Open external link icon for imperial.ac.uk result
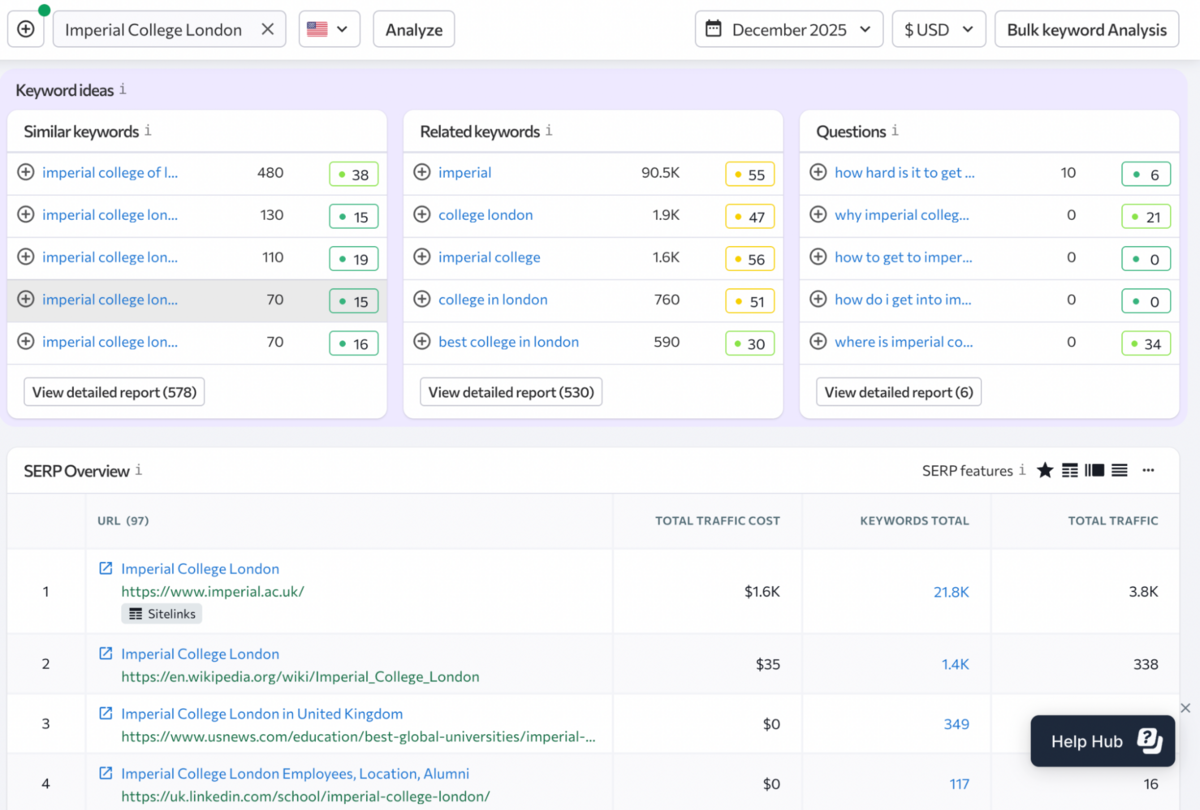The height and width of the screenshot is (810, 1200). pyautogui.click(x=106, y=568)
